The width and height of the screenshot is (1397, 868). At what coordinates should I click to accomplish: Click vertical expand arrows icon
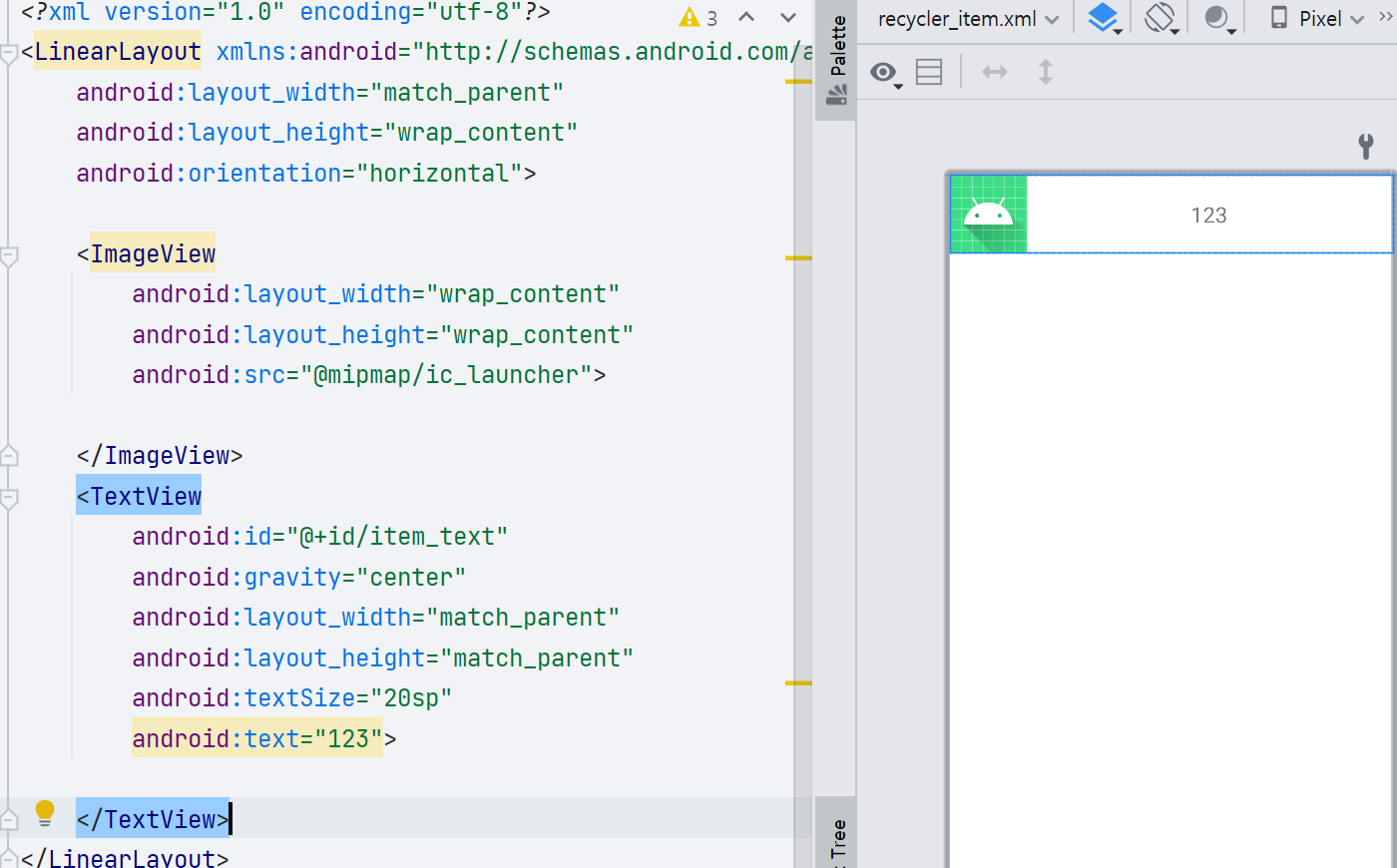[x=1046, y=72]
